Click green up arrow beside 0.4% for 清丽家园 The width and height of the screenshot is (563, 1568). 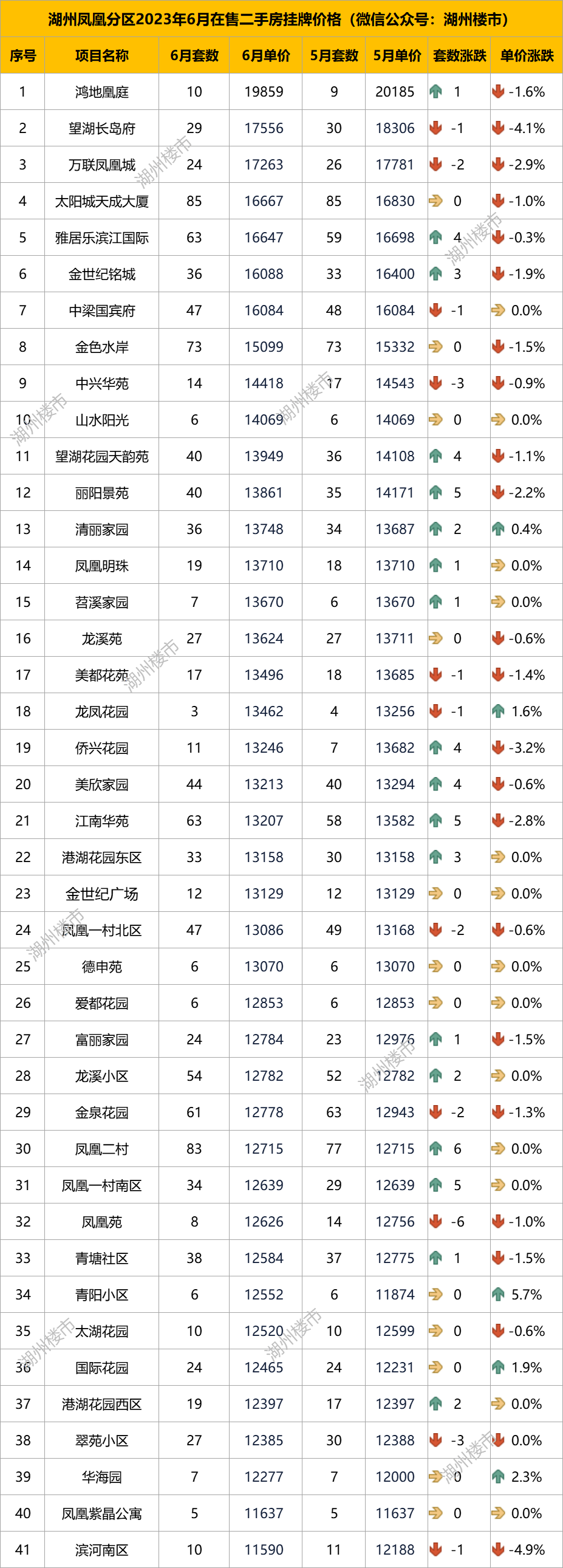(498, 529)
